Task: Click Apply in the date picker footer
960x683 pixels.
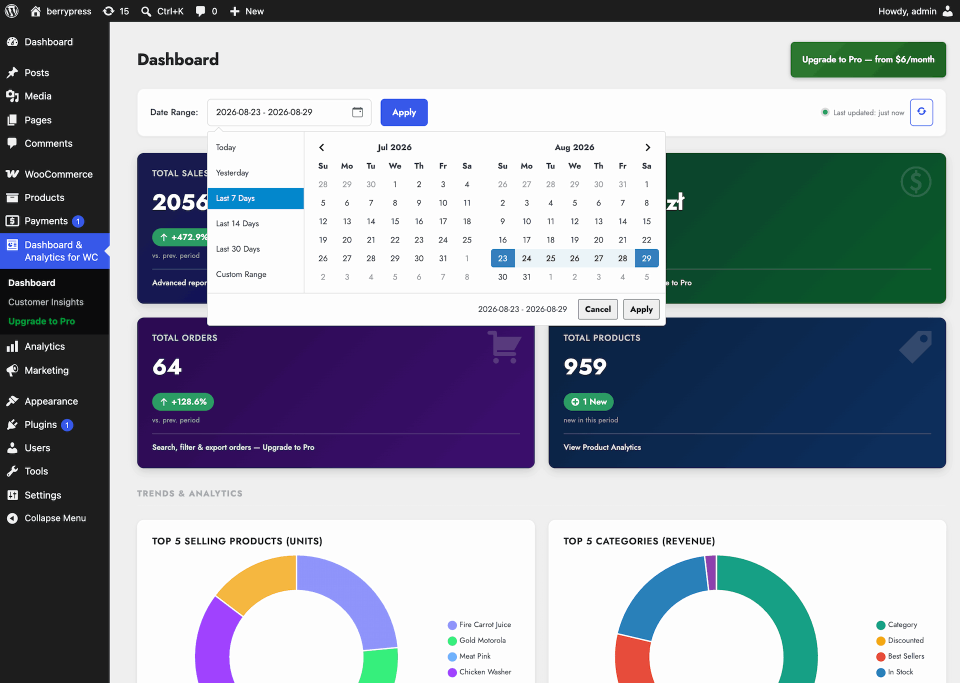Action: (x=641, y=309)
